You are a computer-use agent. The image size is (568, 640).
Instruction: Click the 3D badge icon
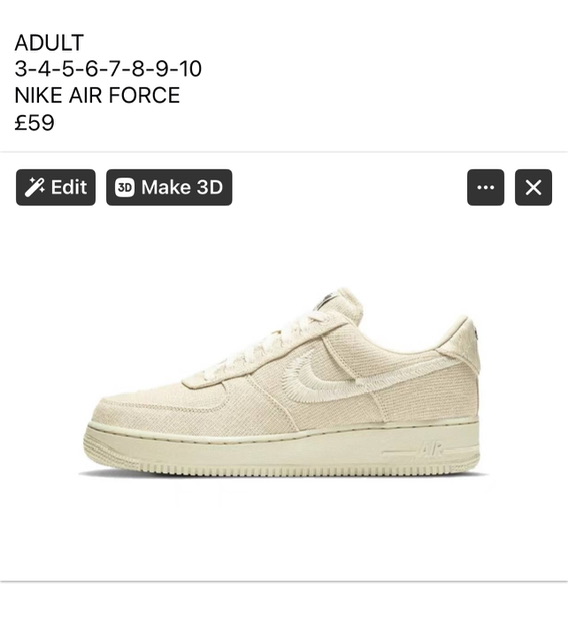[124, 187]
